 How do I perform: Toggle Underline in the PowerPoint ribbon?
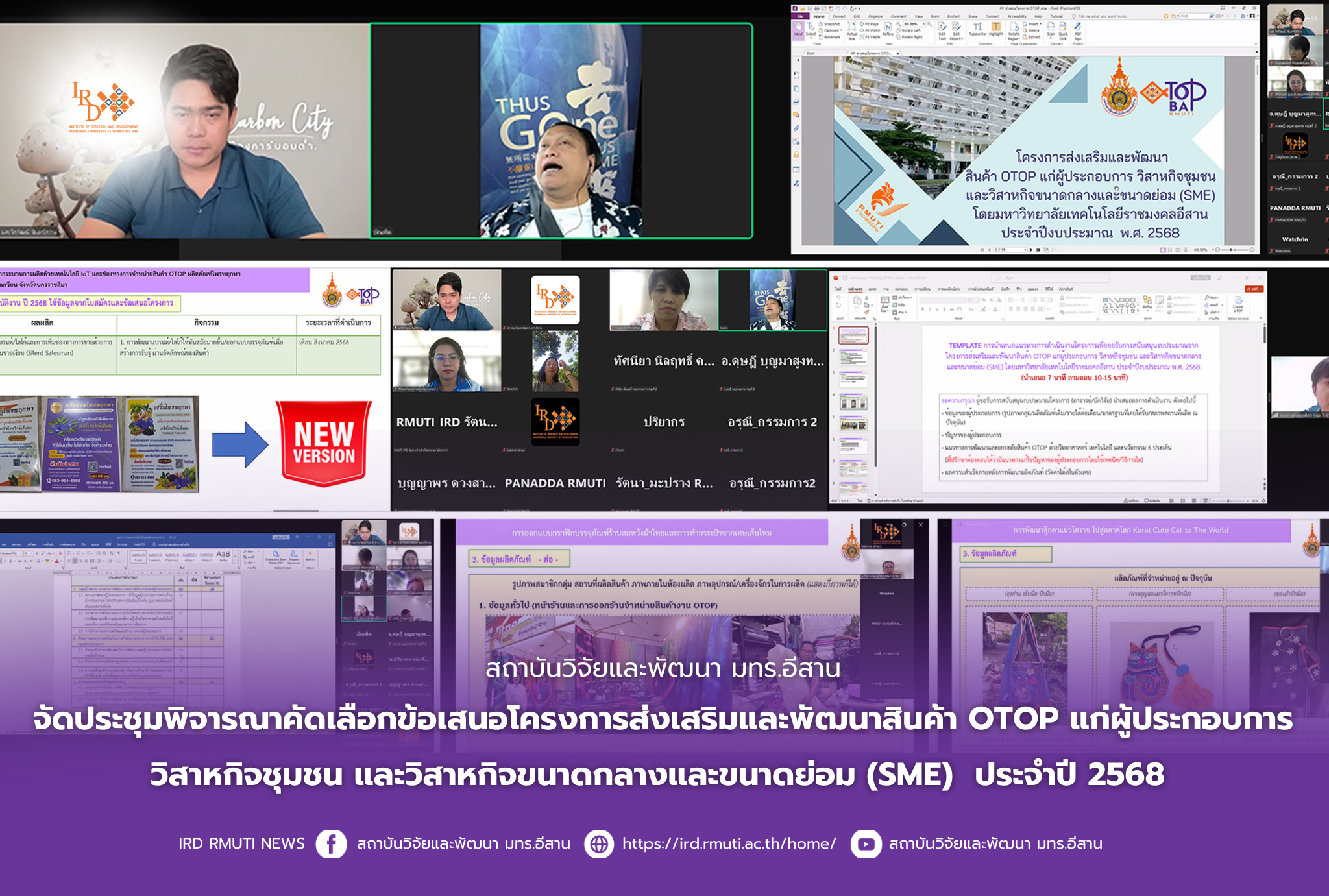click(937, 309)
